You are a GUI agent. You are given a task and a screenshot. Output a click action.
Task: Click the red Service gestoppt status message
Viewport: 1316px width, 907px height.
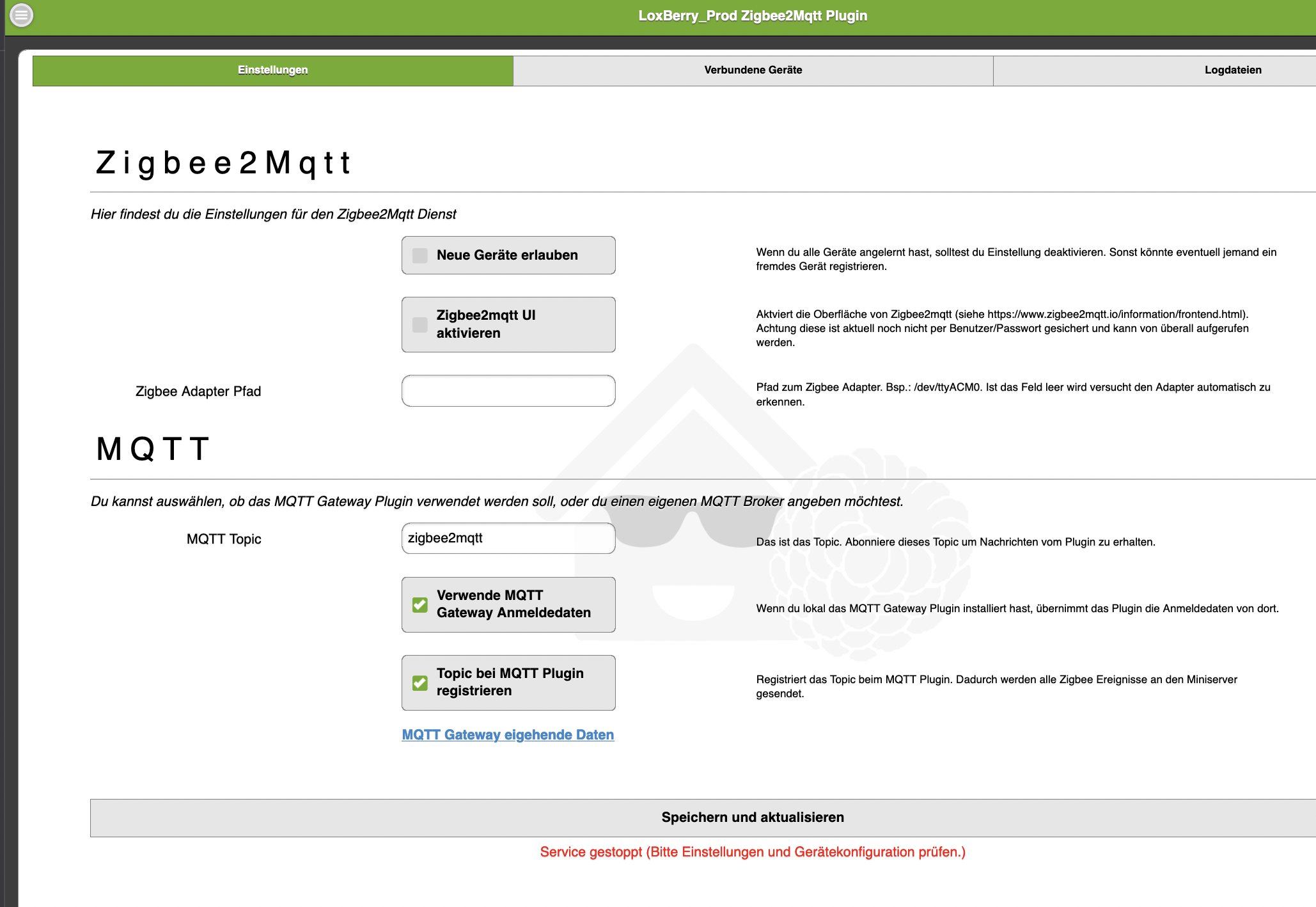753,852
